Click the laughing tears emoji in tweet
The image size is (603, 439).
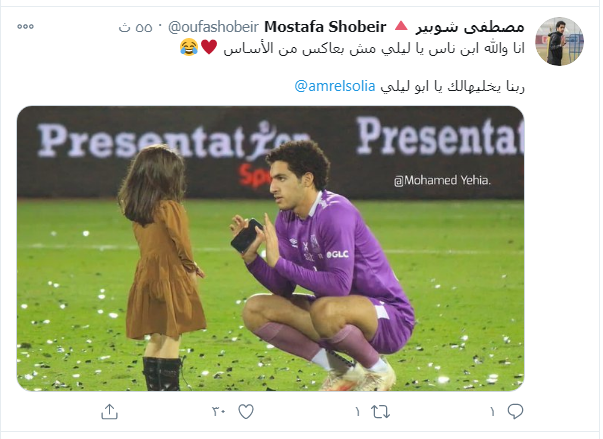189,47
